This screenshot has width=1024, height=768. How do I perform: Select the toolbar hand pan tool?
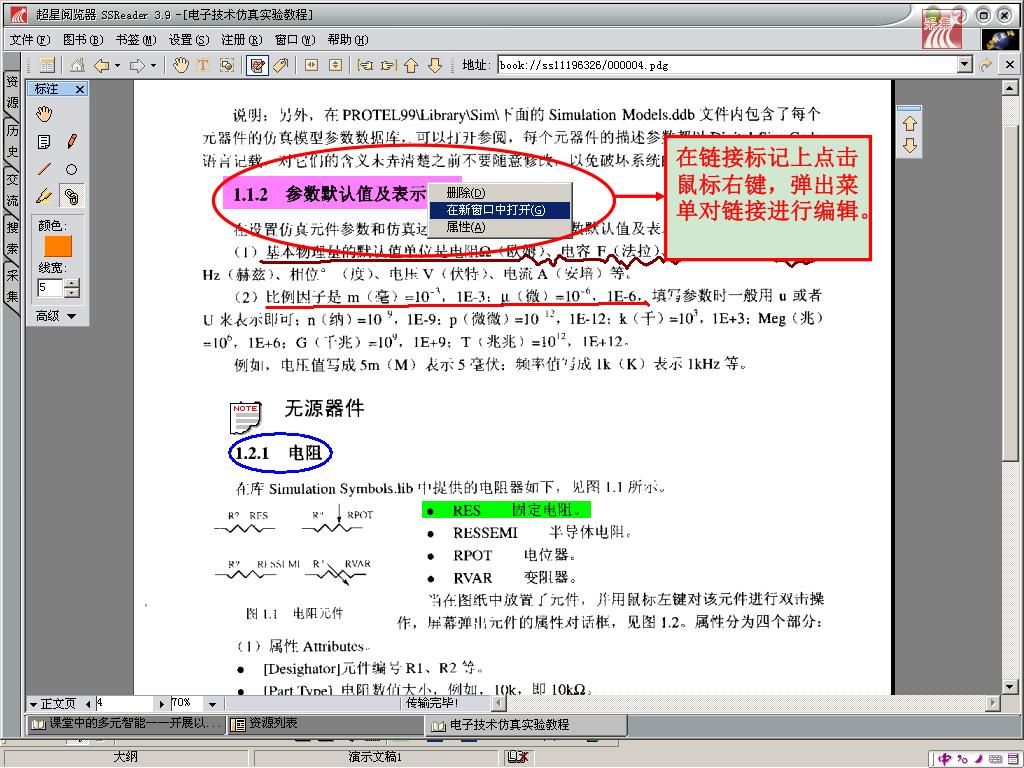[x=180, y=65]
